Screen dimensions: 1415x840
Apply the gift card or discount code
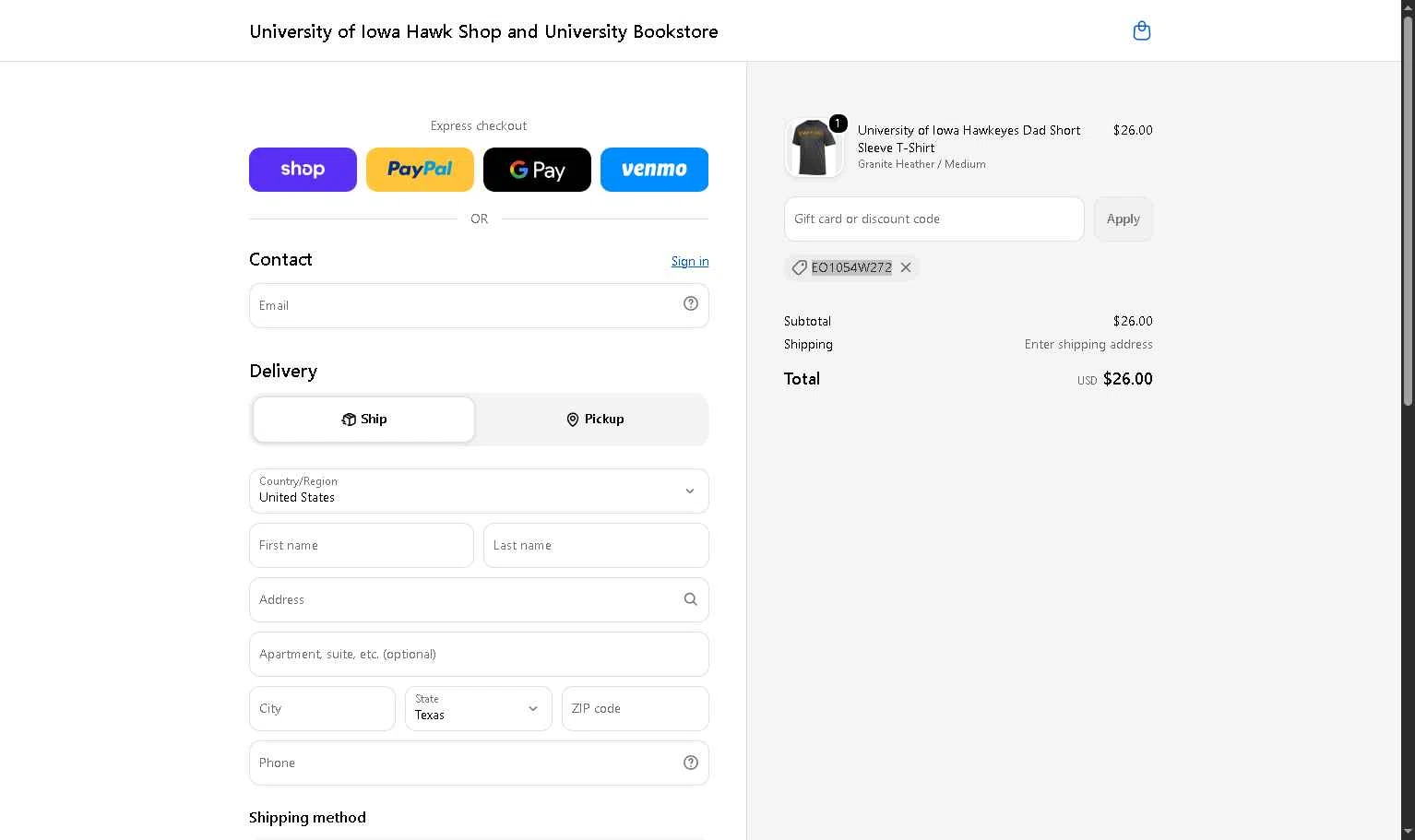tap(1124, 219)
